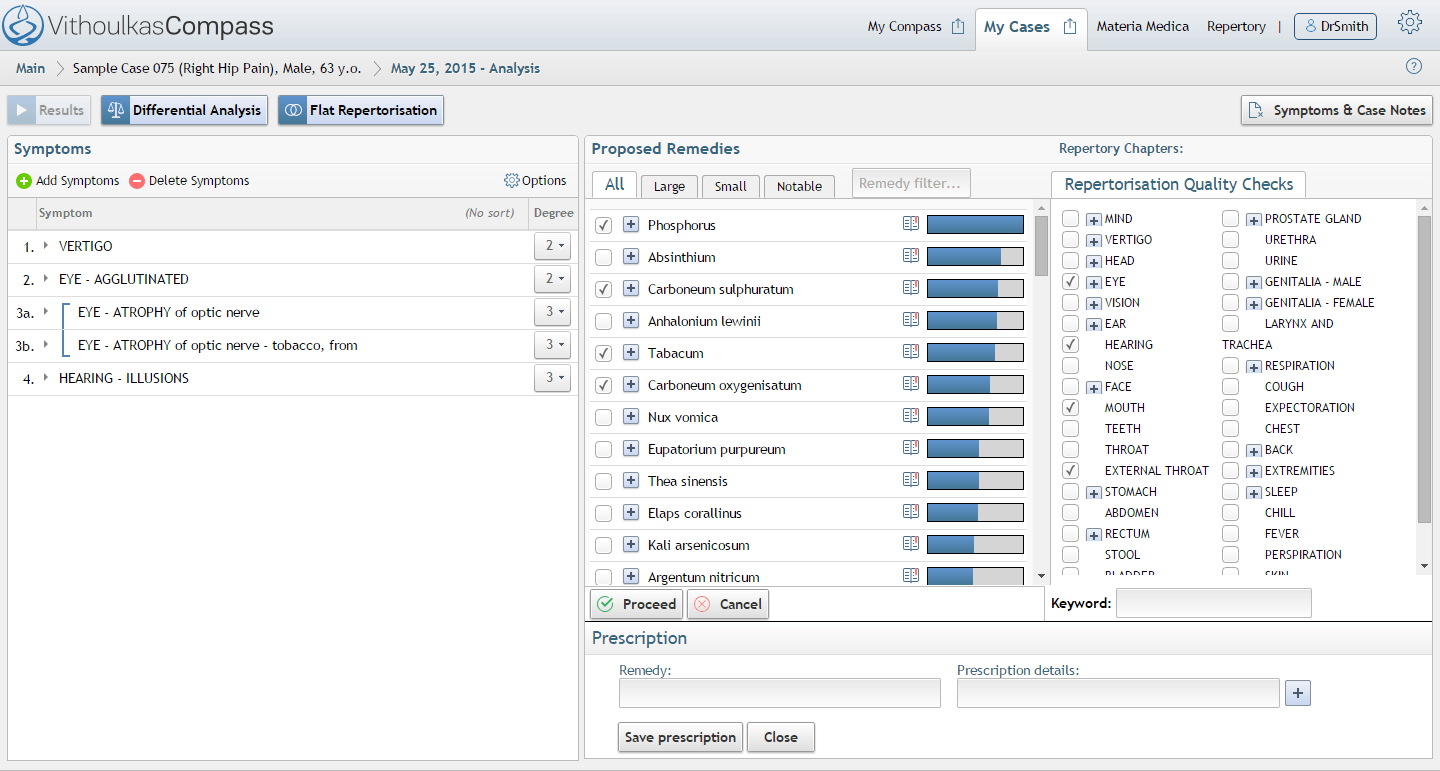Open materia medica book icon for Kali arsenicosum
This screenshot has height=771, width=1440.
click(x=910, y=544)
